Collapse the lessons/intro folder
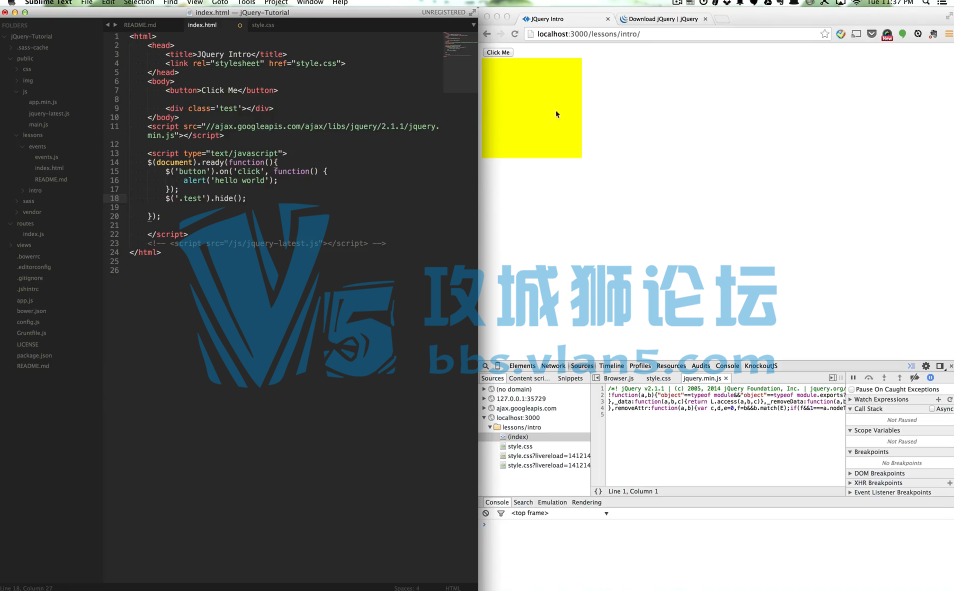954x591 pixels. coord(490,427)
